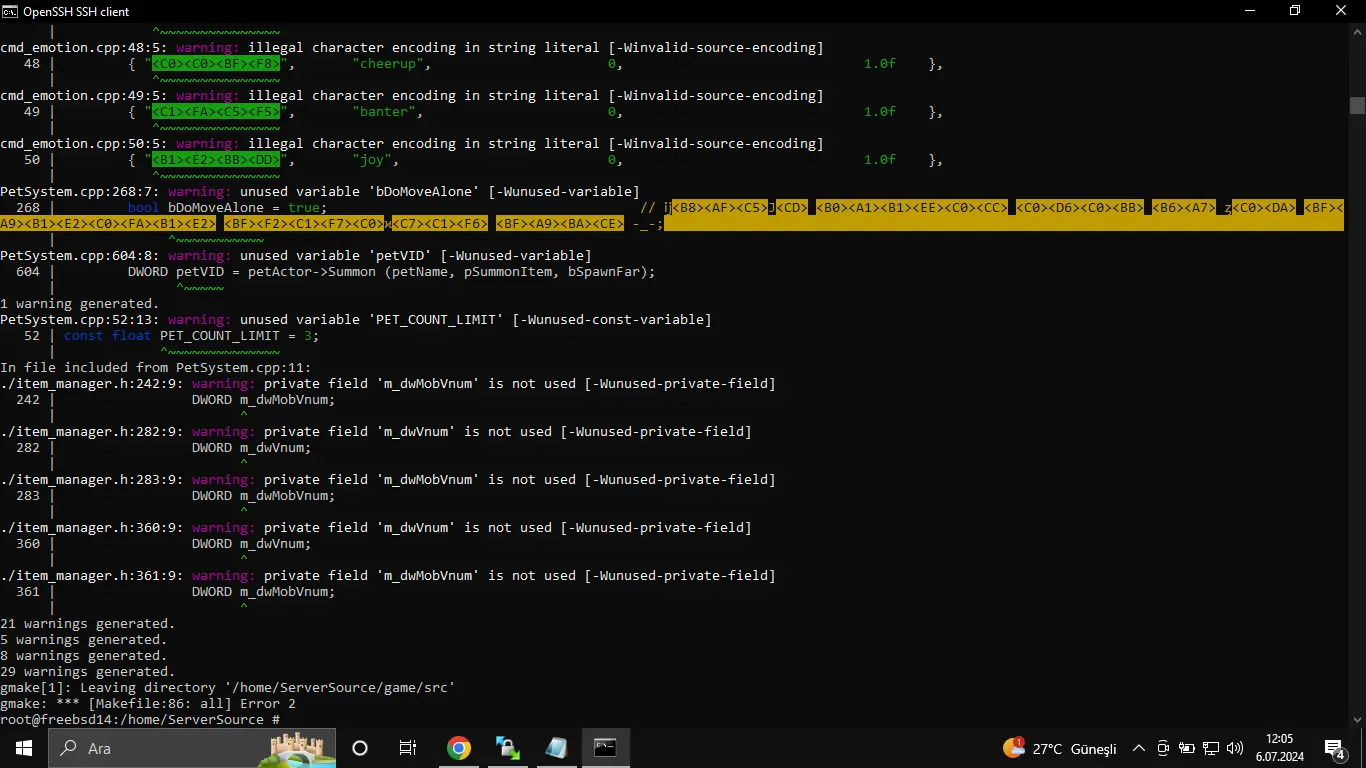Click the terminal scrollbar up arrow
The image size is (1366, 768).
click(1357, 31)
